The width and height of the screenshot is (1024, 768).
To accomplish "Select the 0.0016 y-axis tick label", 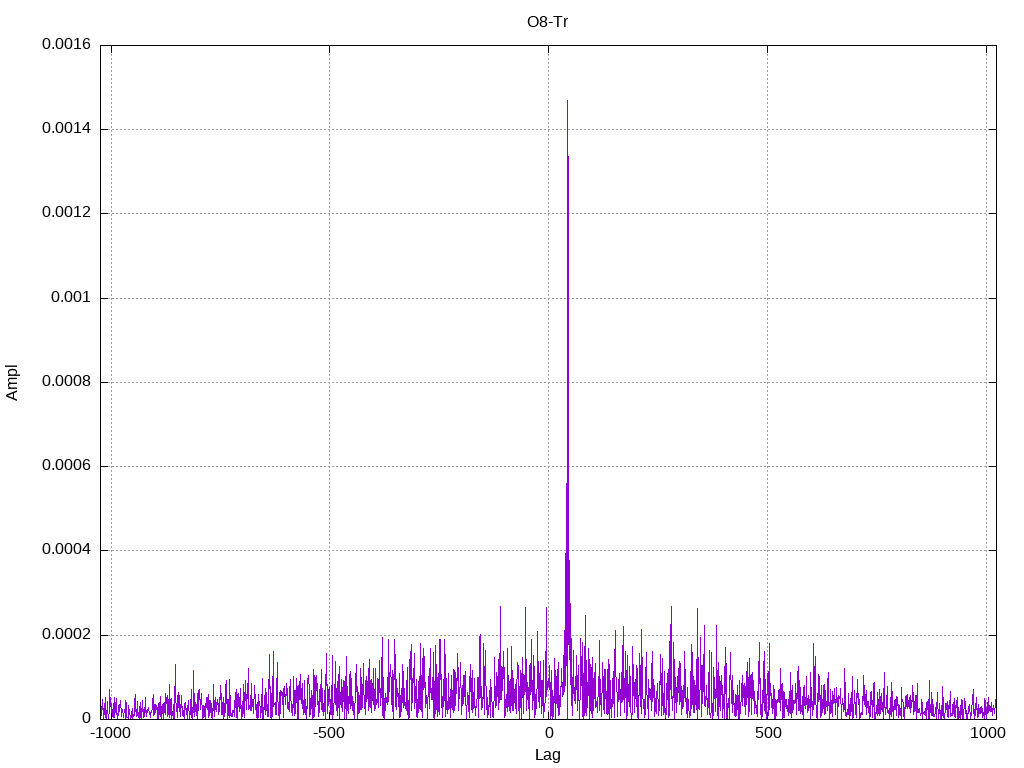I will 66,45.
